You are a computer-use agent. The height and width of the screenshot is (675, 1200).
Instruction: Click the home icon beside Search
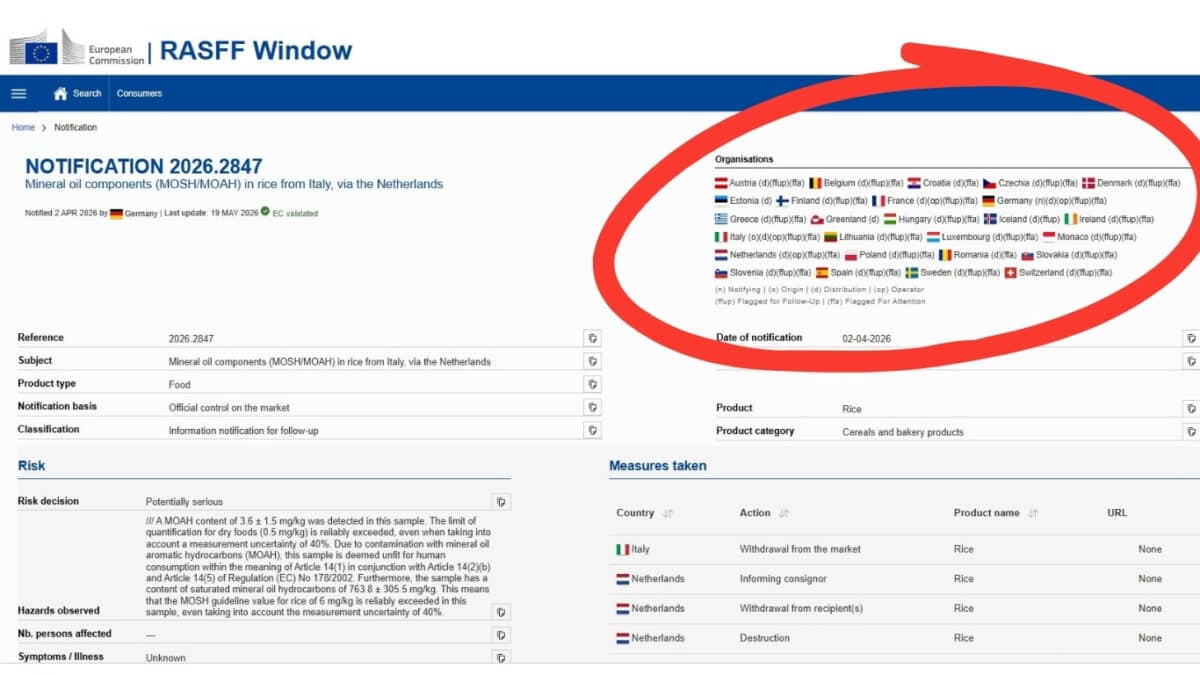(x=61, y=93)
